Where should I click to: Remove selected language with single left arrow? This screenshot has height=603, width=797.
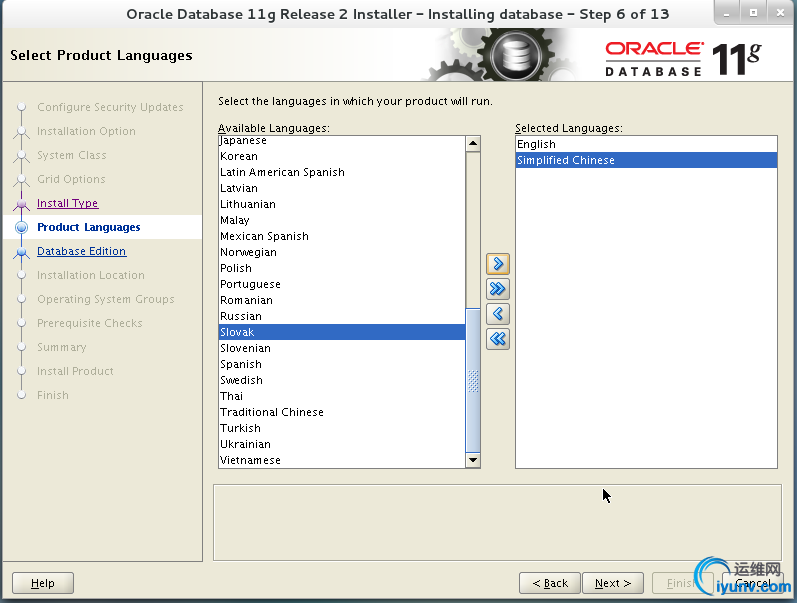click(498, 314)
